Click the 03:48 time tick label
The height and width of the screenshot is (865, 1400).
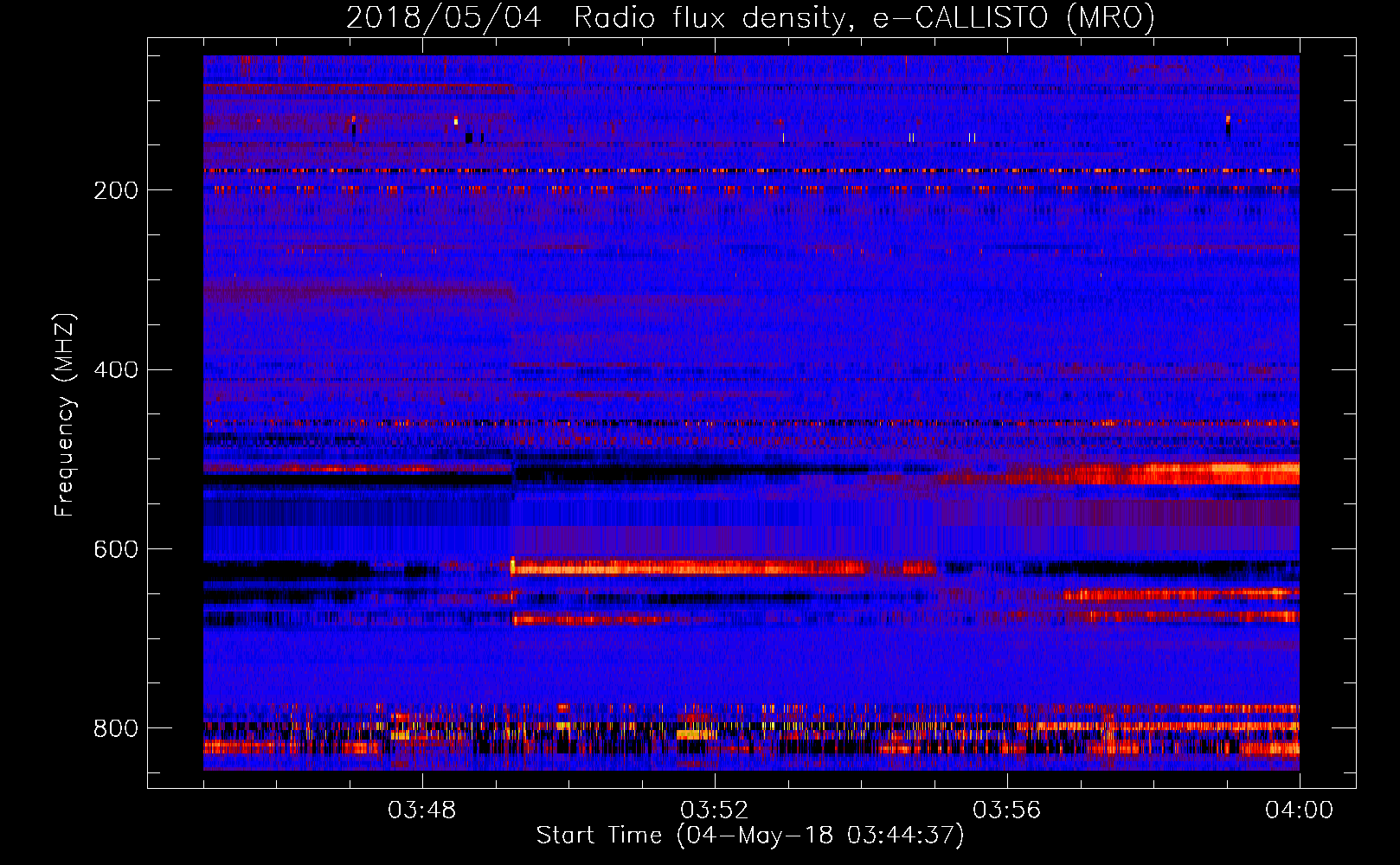[421, 811]
